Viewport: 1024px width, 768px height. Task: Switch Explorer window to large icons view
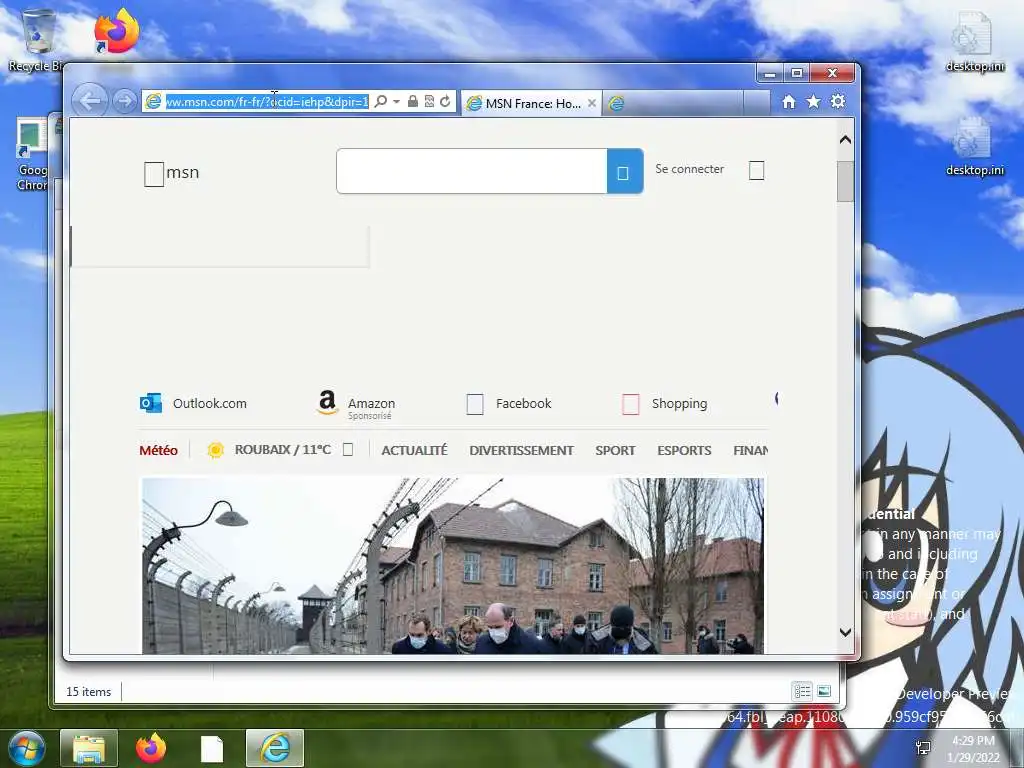824,691
